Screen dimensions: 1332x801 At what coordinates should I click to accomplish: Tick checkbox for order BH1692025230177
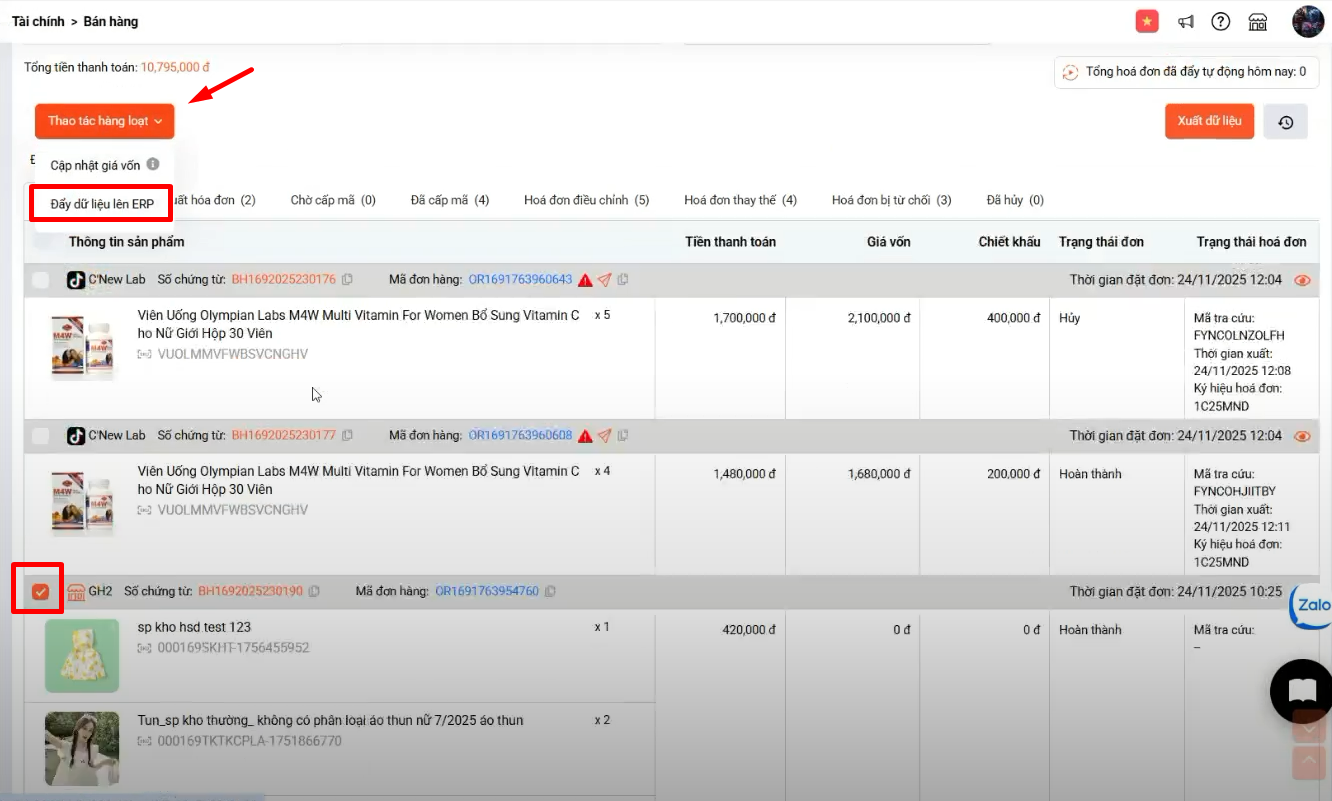[40, 436]
